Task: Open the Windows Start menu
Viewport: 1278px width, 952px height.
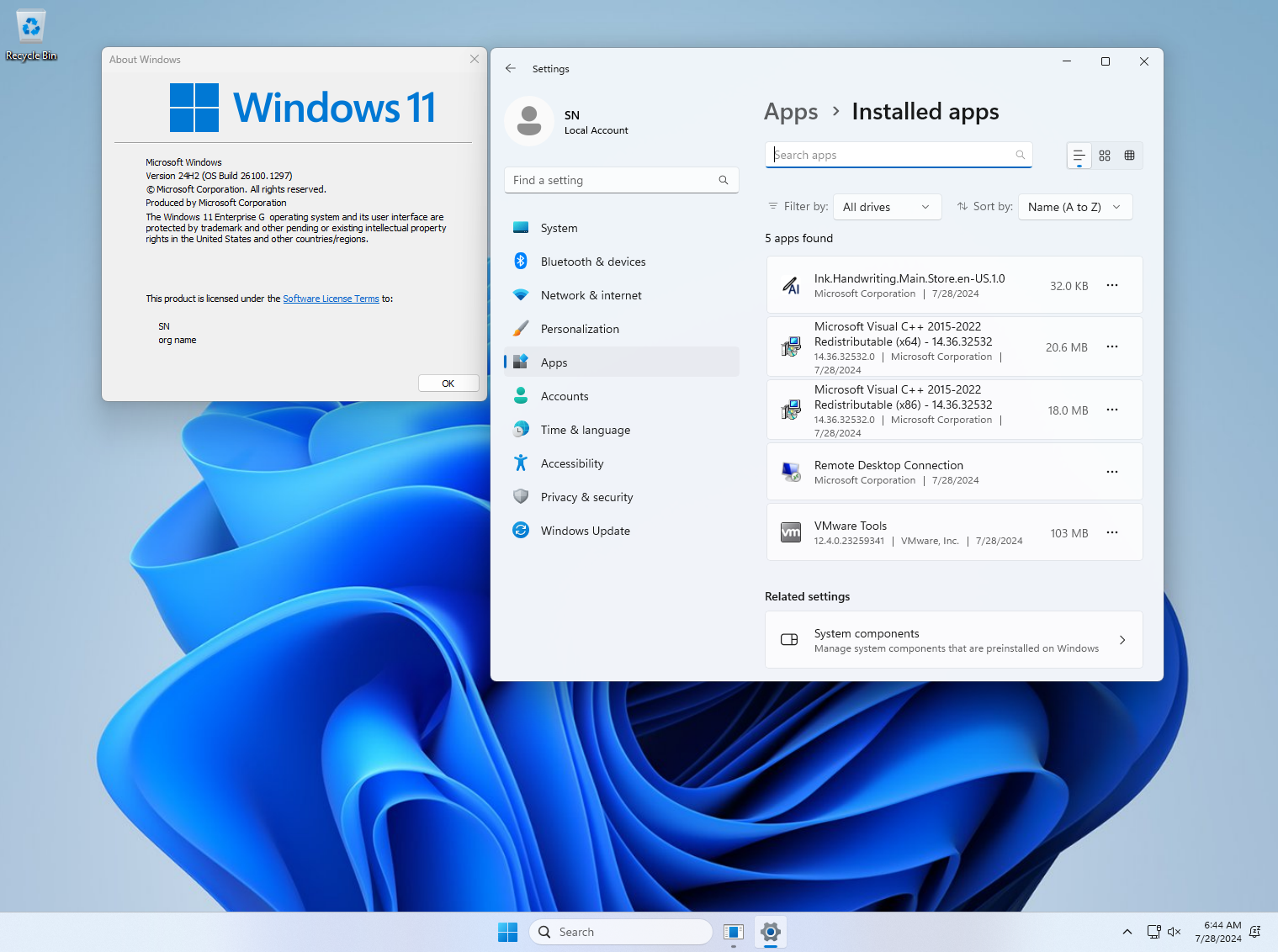Action: (508, 932)
